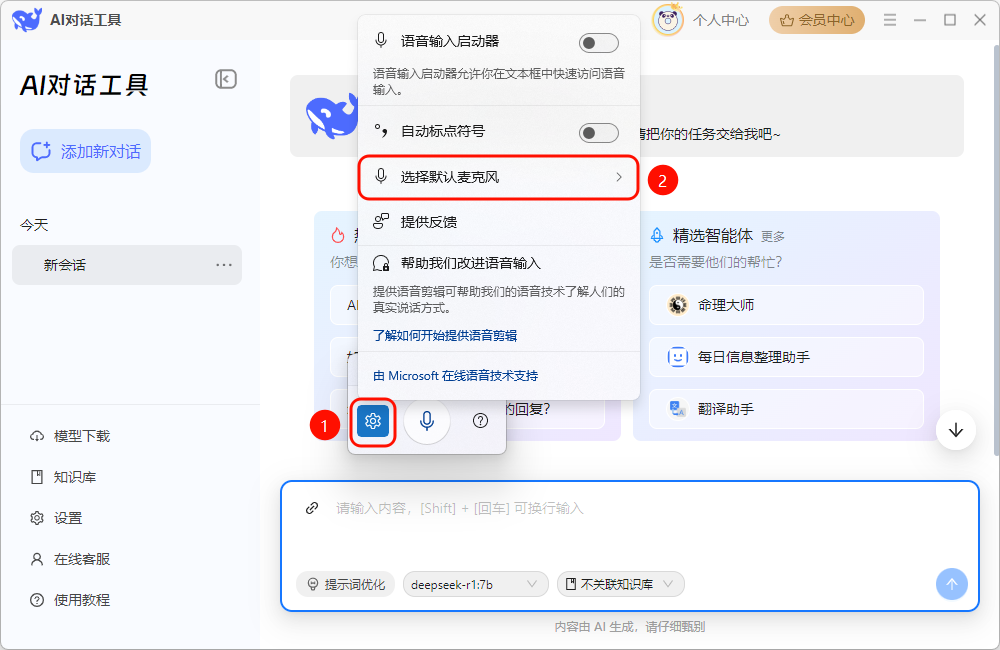Enable the 自动标点符号 toggle

coord(598,132)
